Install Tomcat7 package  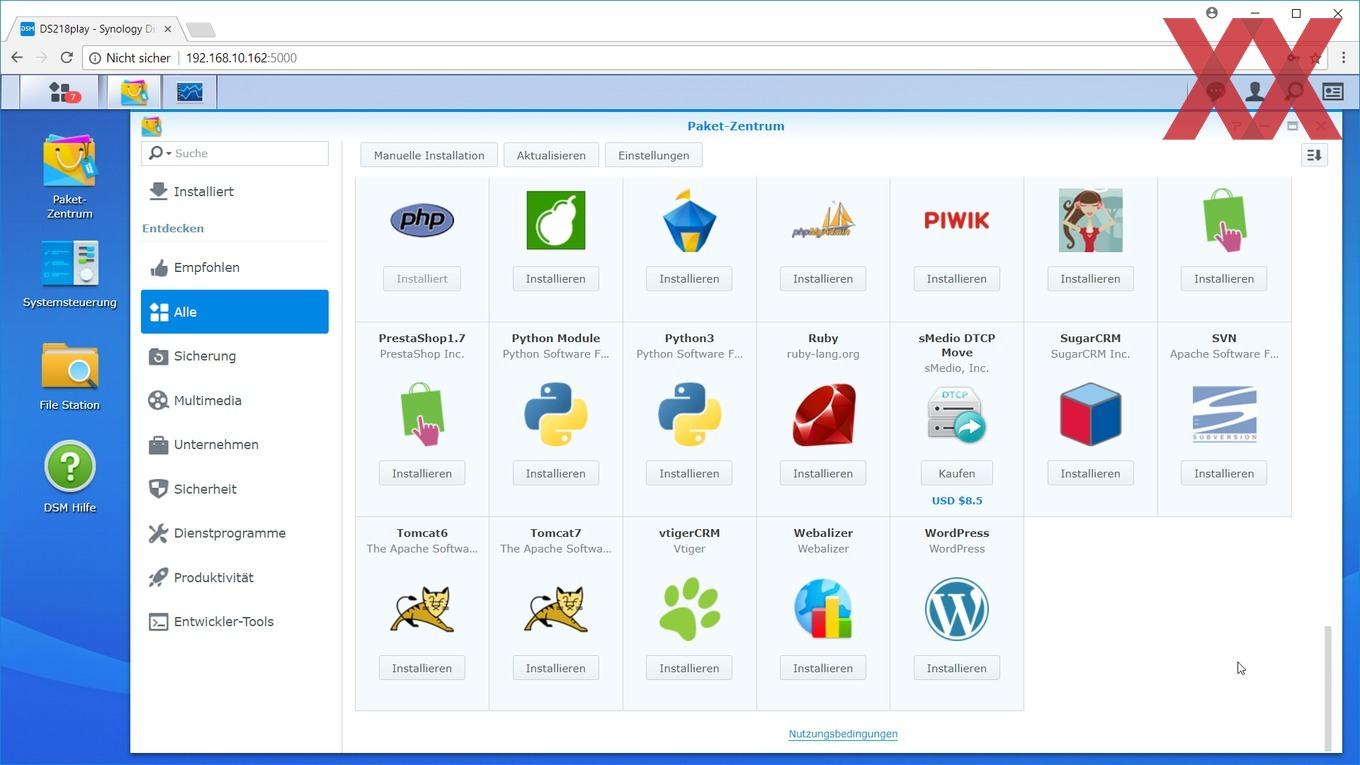pyautogui.click(x=556, y=668)
